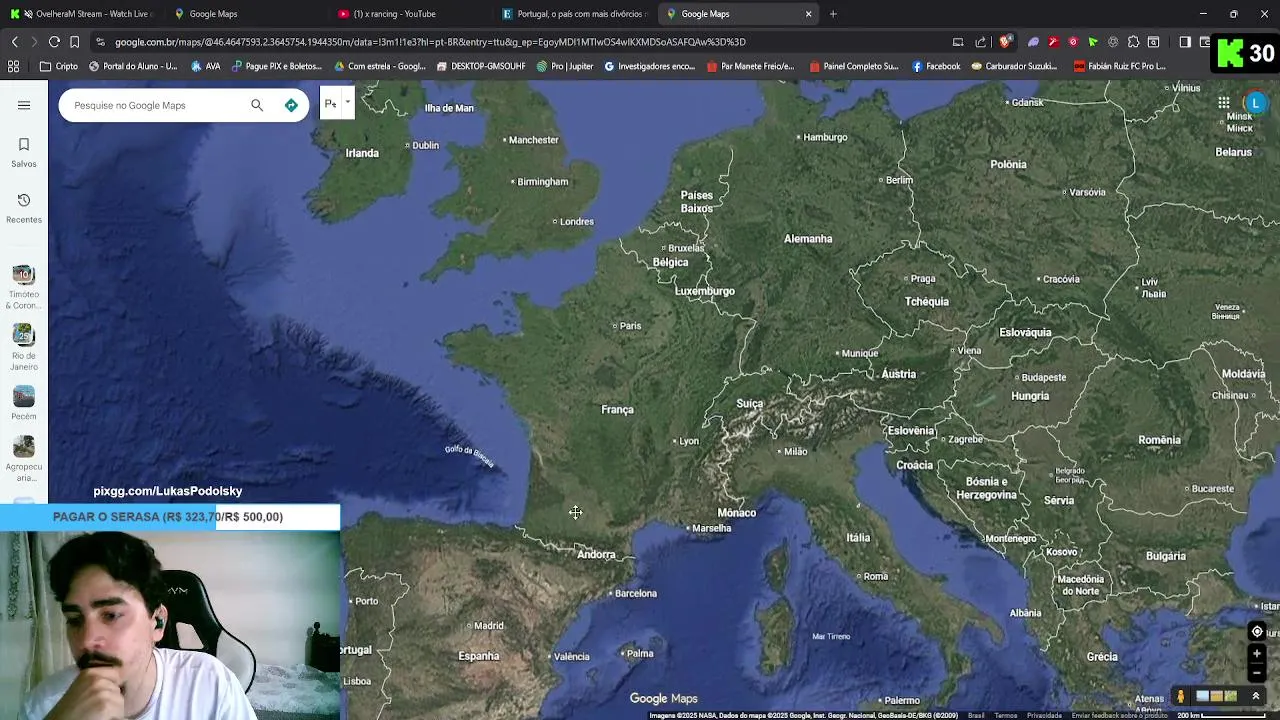
Task: Close the active Google Maps tab
Action: click(x=808, y=14)
